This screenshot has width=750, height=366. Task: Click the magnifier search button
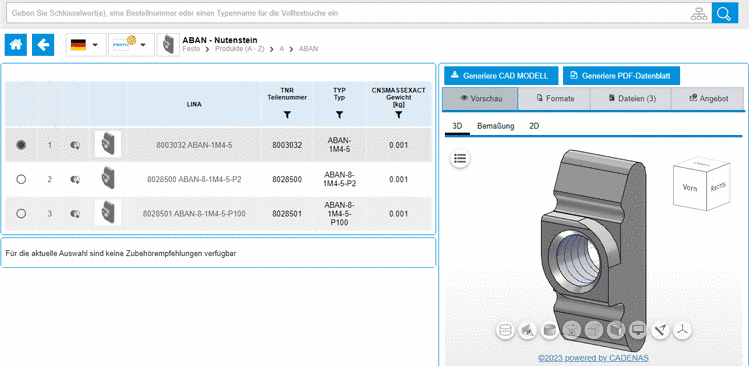pyautogui.click(x=725, y=14)
